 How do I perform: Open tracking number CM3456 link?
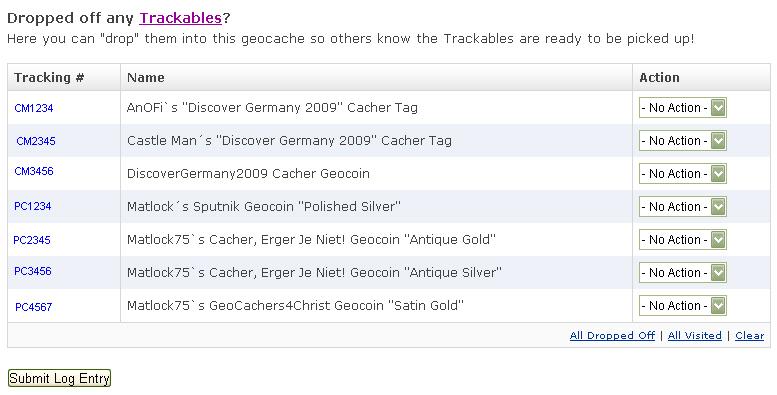click(x=34, y=171)
